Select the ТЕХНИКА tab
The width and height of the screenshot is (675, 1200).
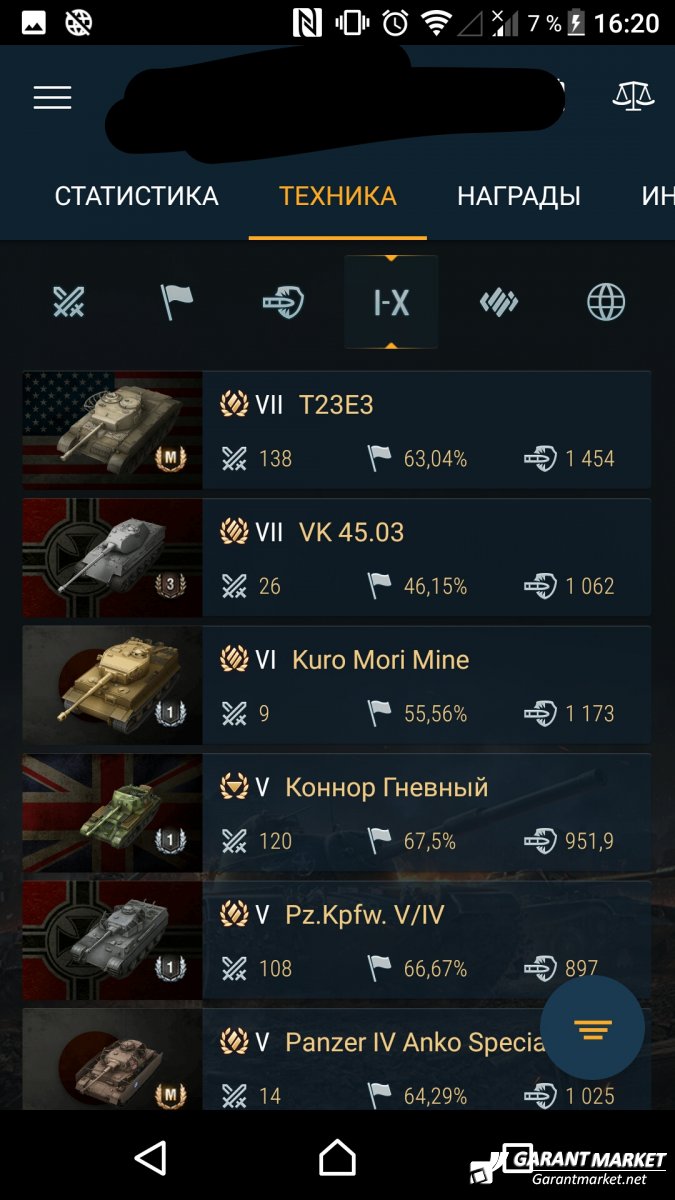click(x=338, y=196)
